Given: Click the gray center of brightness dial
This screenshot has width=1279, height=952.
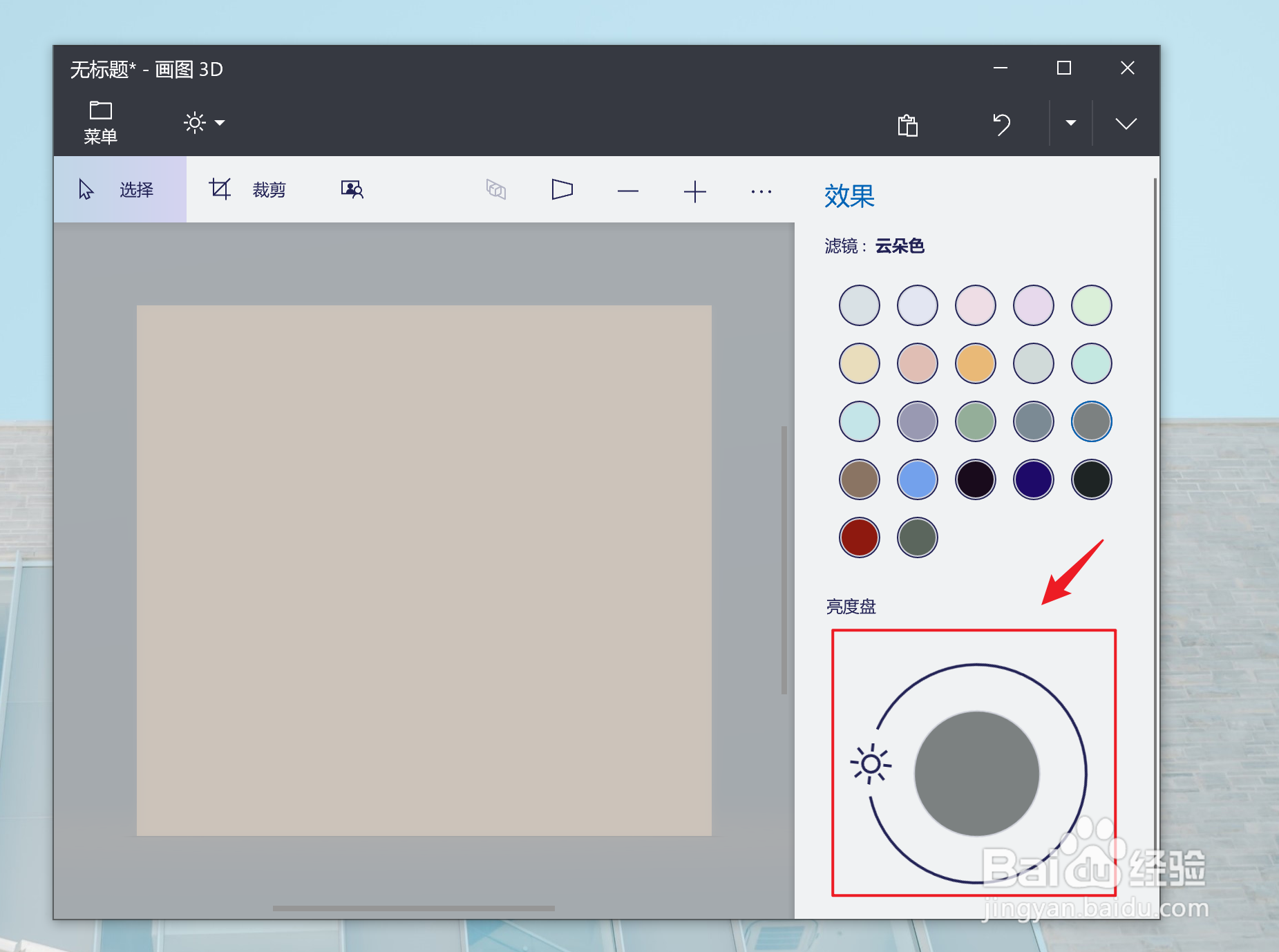Looking at the screenshot, I should point(977,774).
